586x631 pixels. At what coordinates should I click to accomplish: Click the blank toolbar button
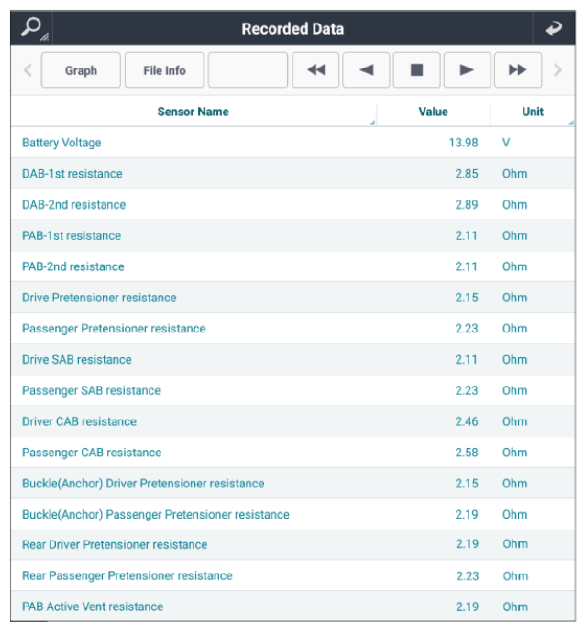pyautogui.click(x=248, y=70)
